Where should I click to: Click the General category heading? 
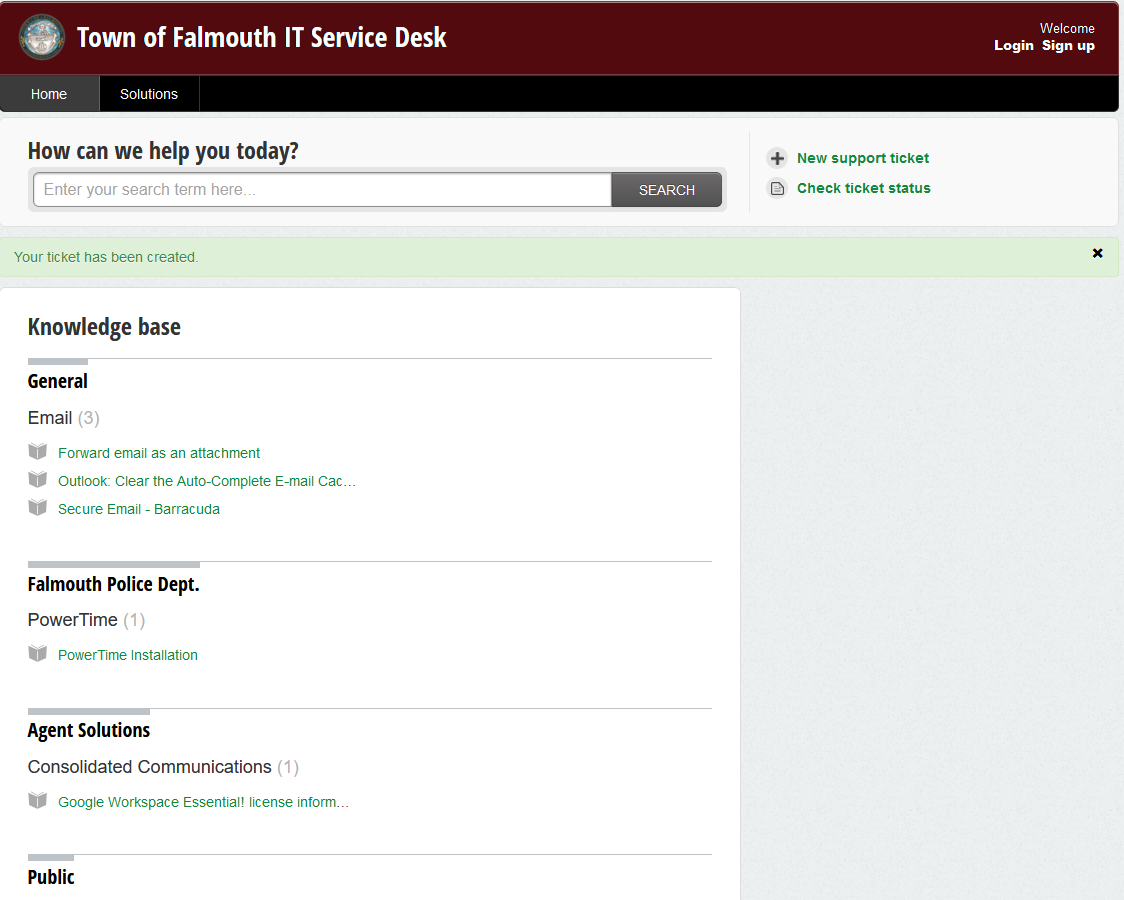58,381
